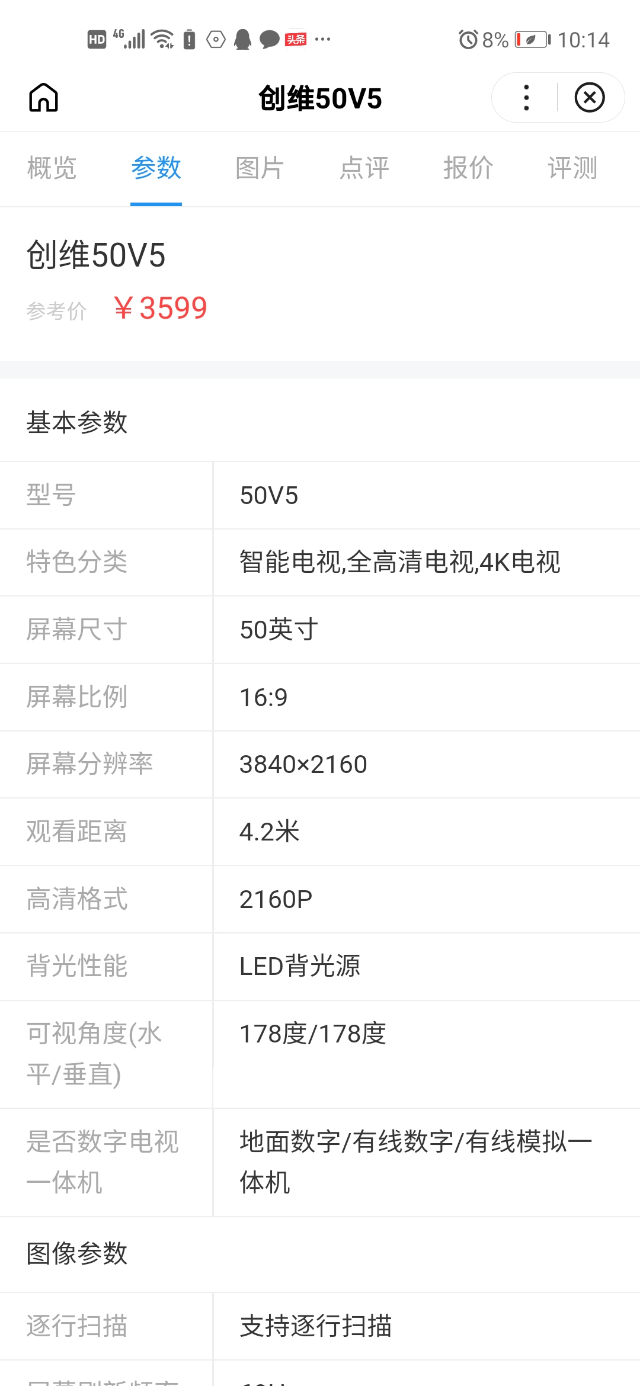Close the mini program with X icon

(590, 97)
